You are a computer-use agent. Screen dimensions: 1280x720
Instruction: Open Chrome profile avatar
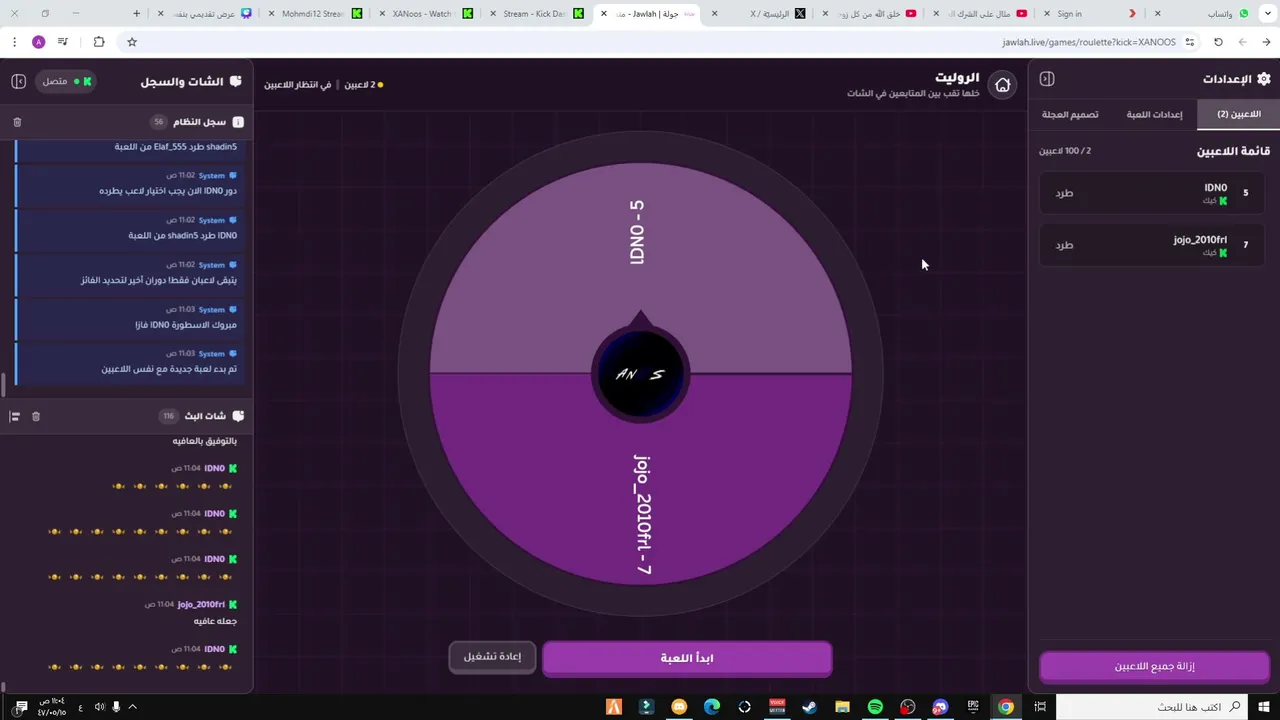click(x=39, y=42)
